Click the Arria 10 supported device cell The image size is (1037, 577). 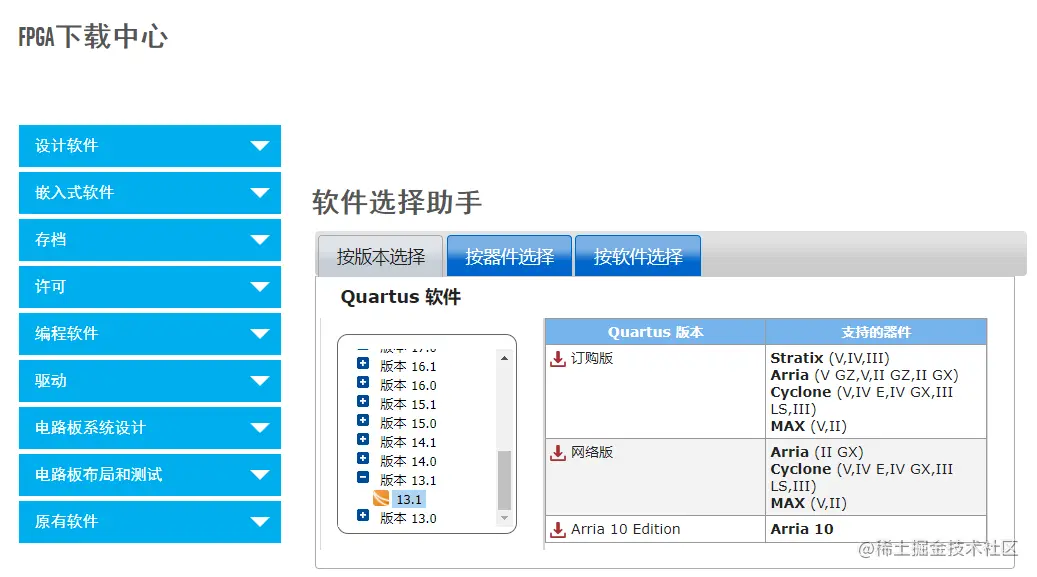876,529
